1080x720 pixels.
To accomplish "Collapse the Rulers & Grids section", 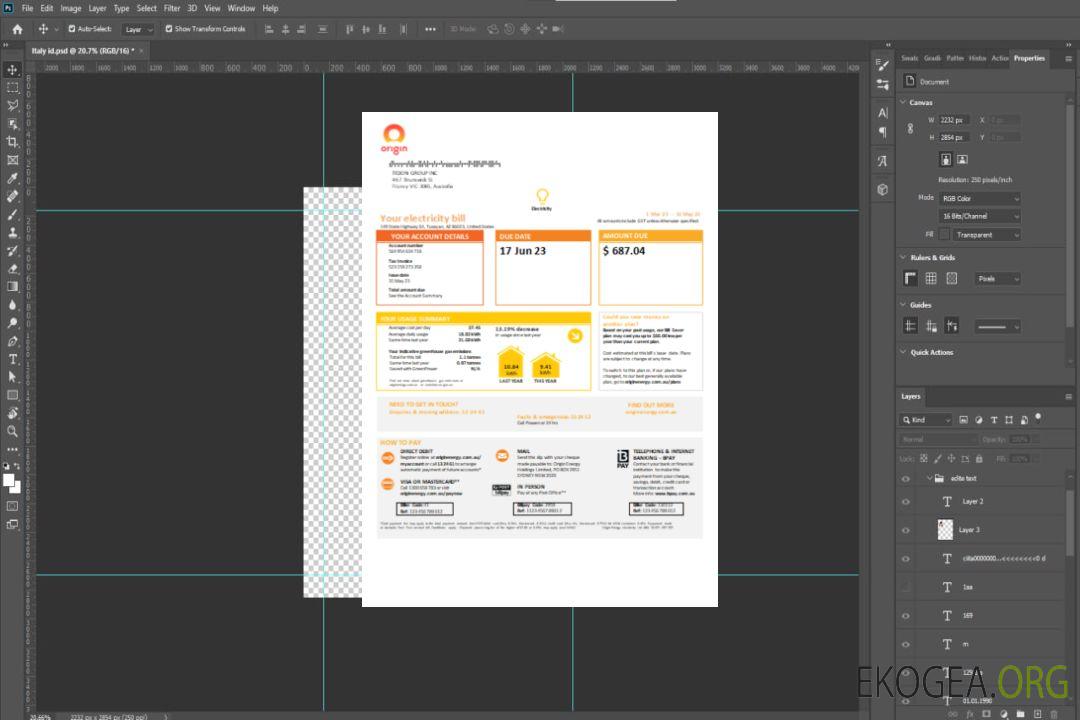I will coord(904,257).
